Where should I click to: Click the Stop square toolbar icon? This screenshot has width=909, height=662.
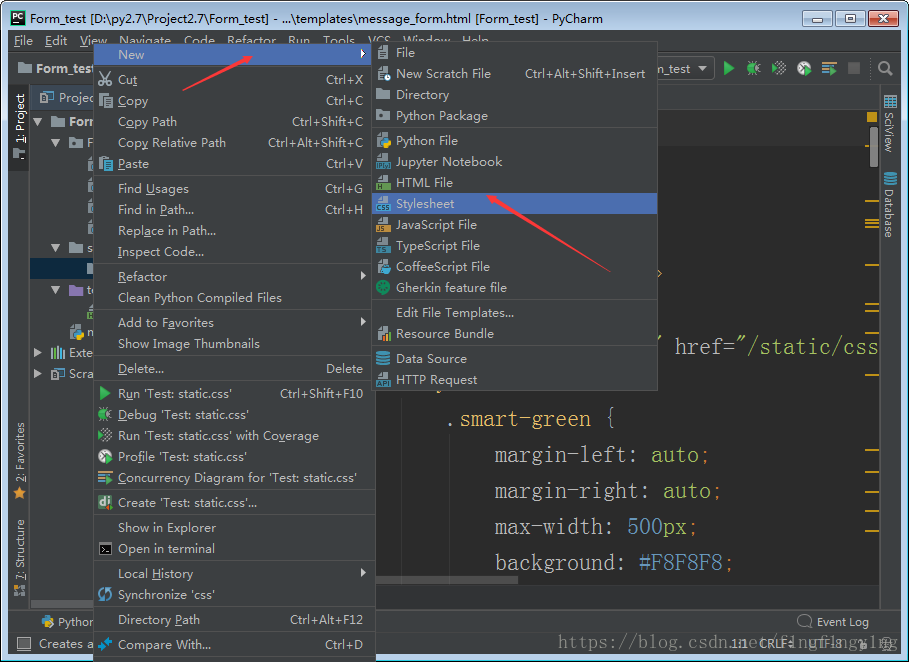pyautogui.click(x=854, y=68)
